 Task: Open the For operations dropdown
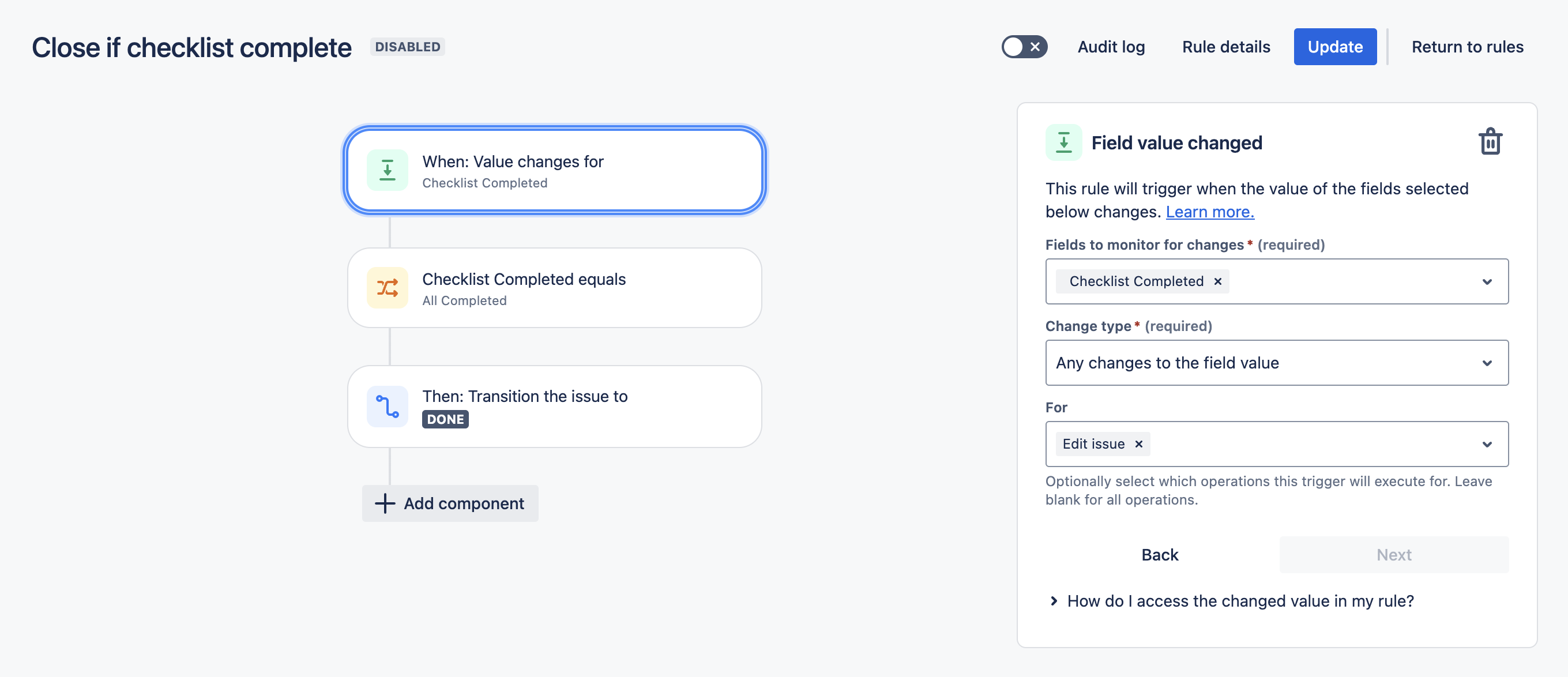click(x=1487, y=444)
